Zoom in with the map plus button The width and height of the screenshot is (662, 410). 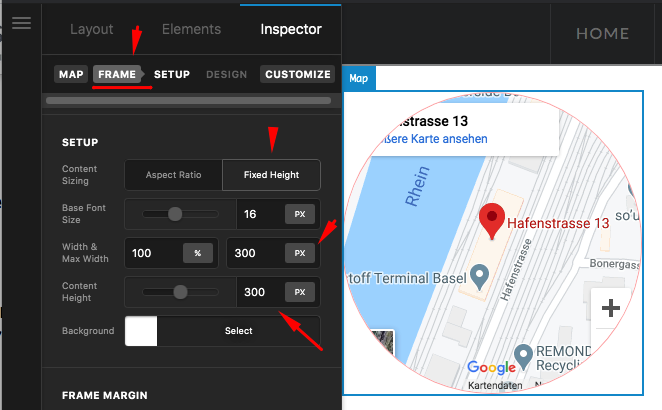pos(610,308)
